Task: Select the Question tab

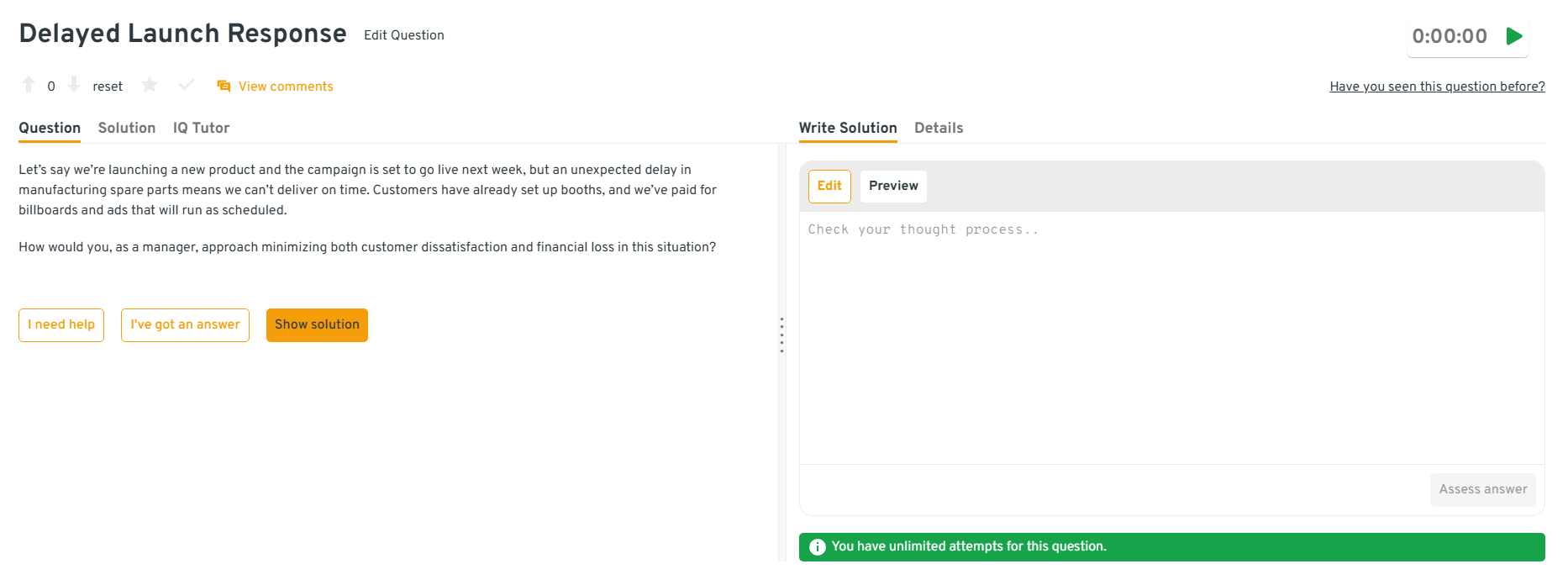Action: click(x=50, y=128)
